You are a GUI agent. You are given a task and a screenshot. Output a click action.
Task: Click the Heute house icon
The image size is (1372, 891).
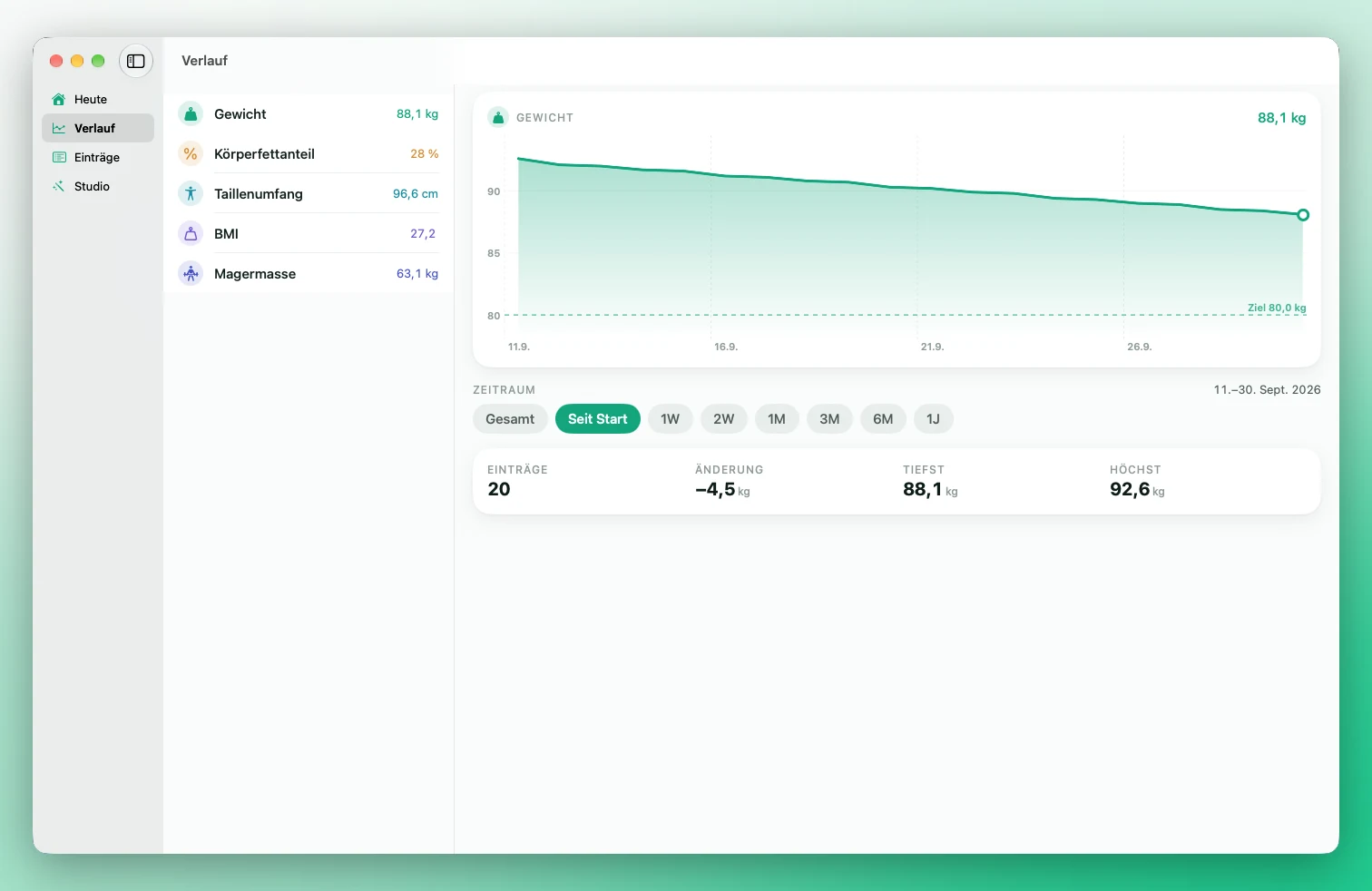point(59,99)
